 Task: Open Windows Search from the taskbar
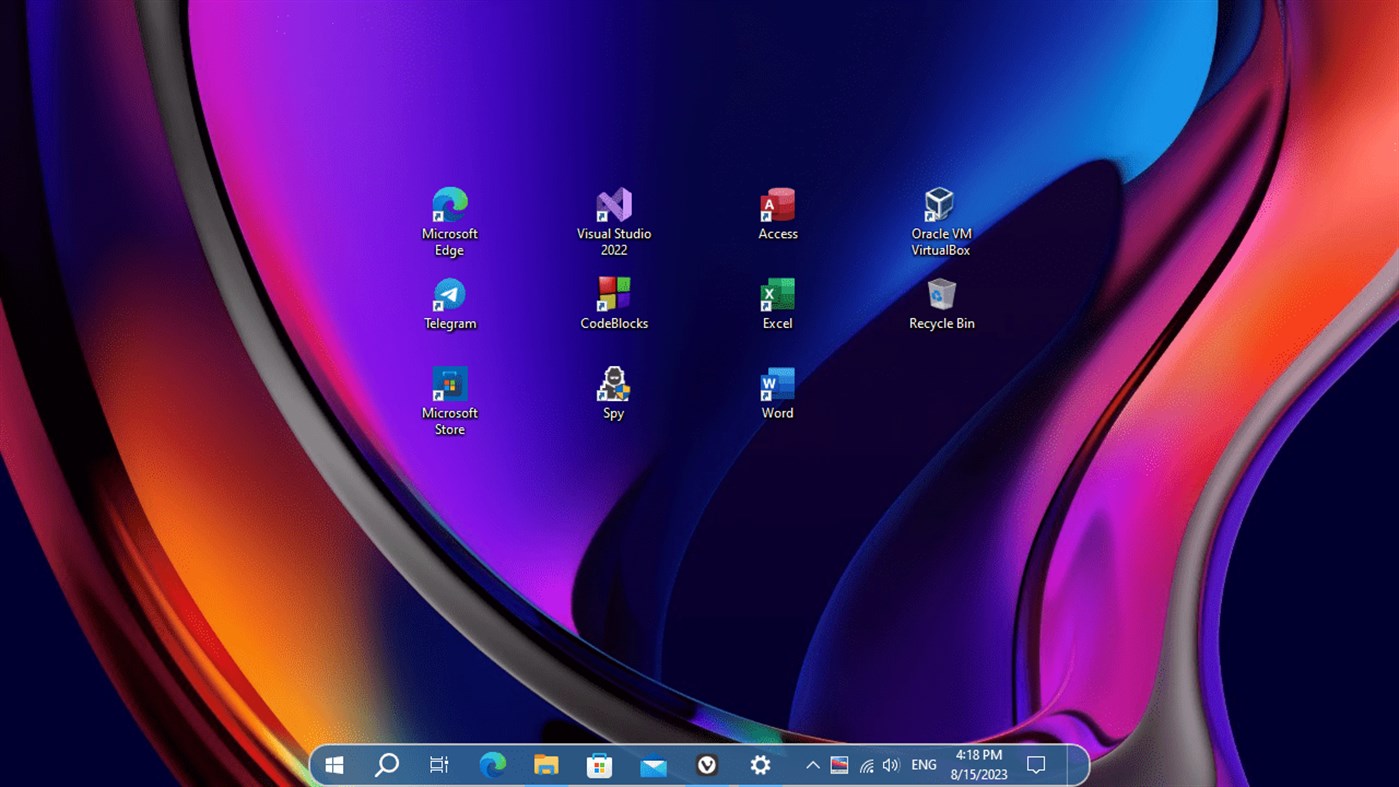386,764
